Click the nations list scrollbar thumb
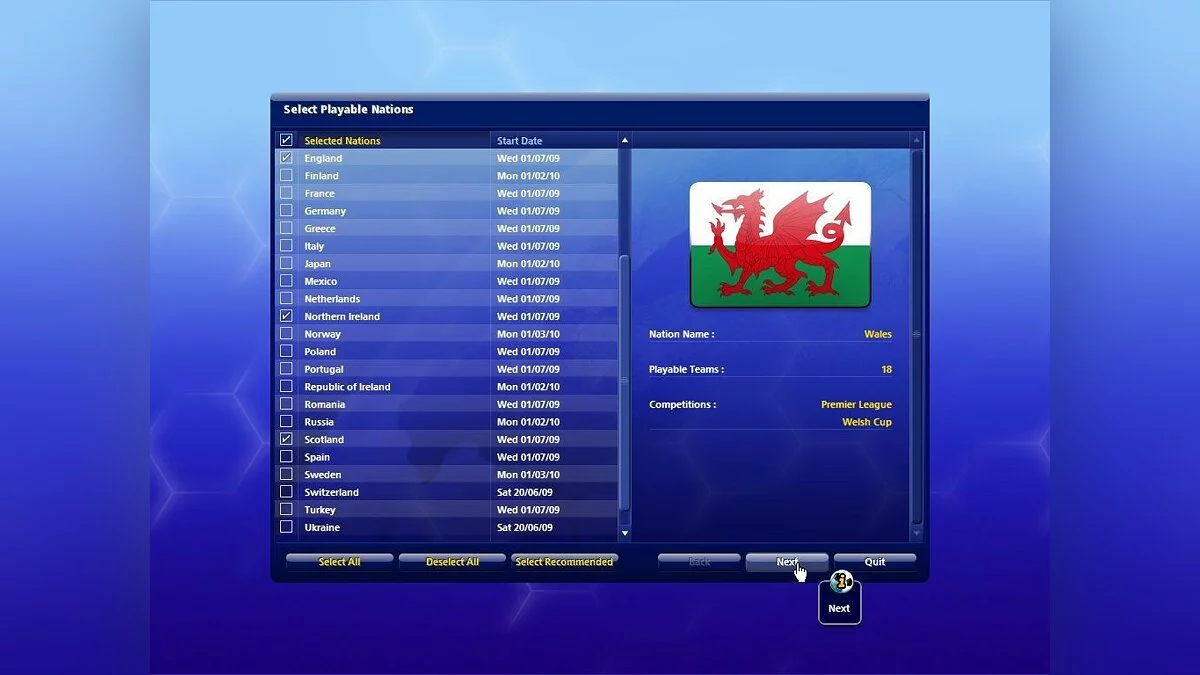The width and height of the screenshot is (1200, 675). click(x=625, y=382)
